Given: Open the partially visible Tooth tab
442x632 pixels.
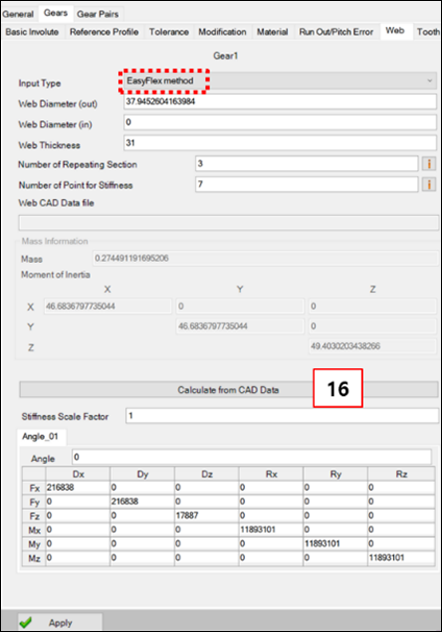Looking at the screenshot, I should (428, 32).
